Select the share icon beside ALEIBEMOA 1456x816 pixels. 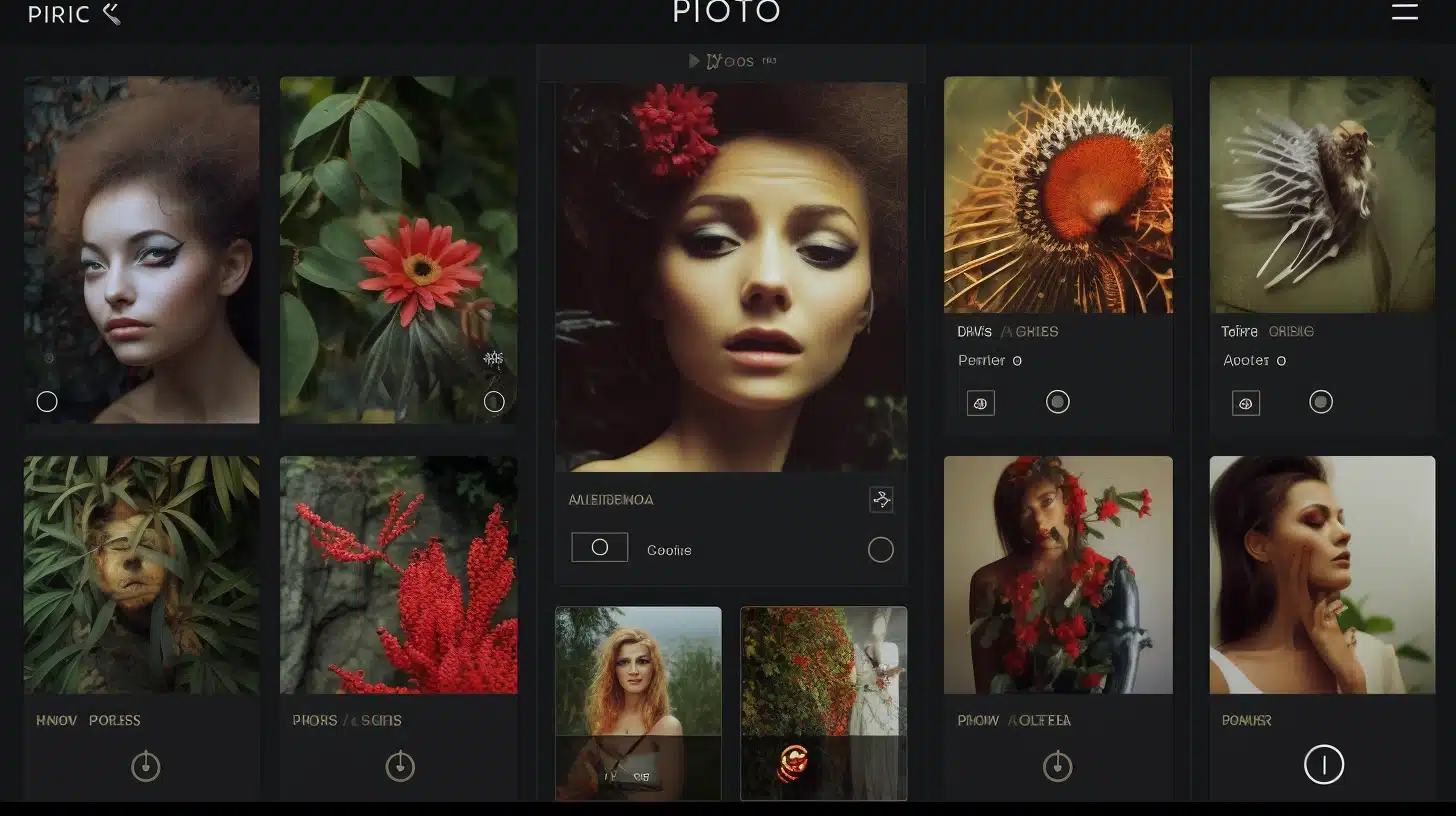pos(881,500)
